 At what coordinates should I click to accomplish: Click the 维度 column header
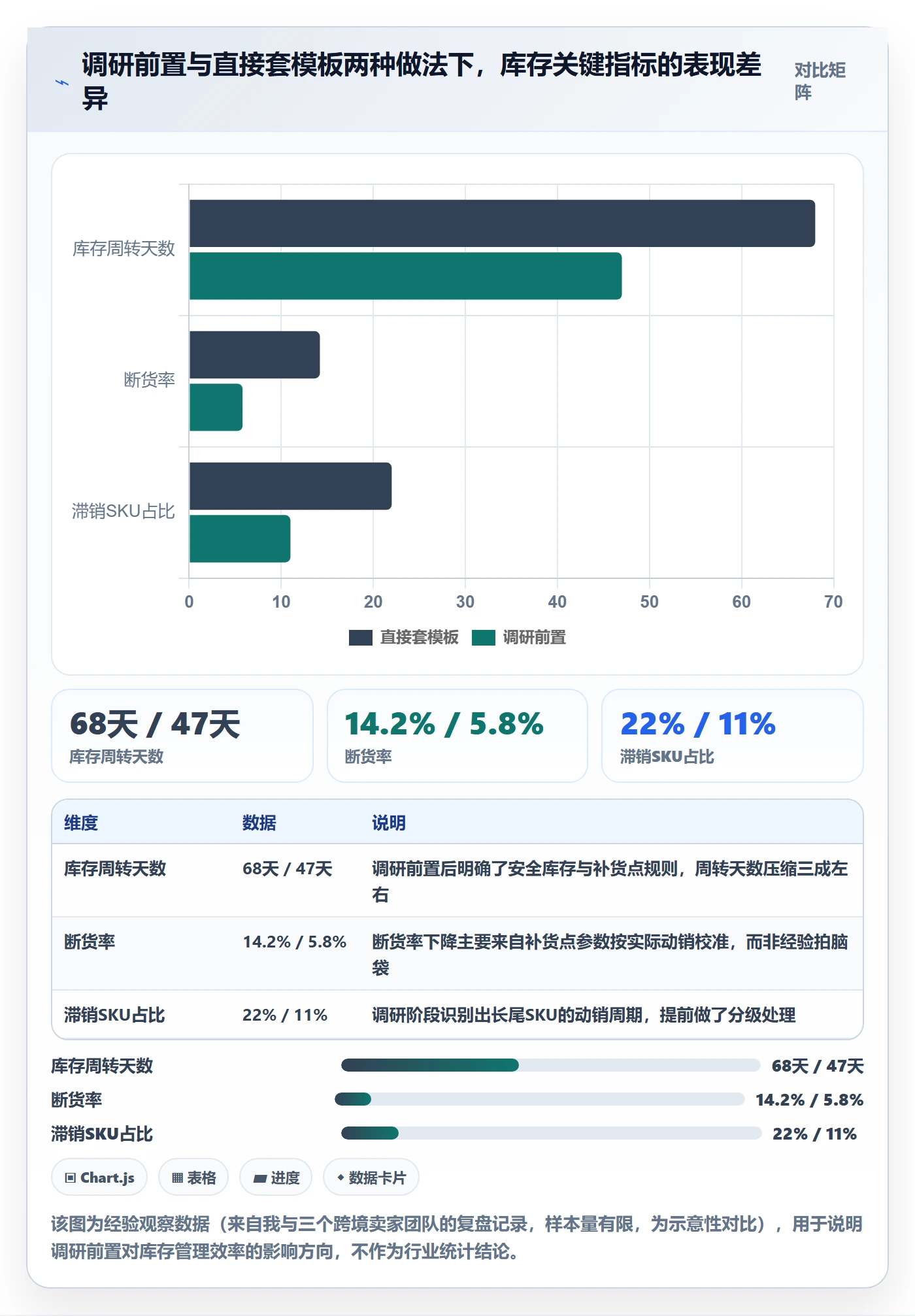pyautogui.click(x=81, y=823)
